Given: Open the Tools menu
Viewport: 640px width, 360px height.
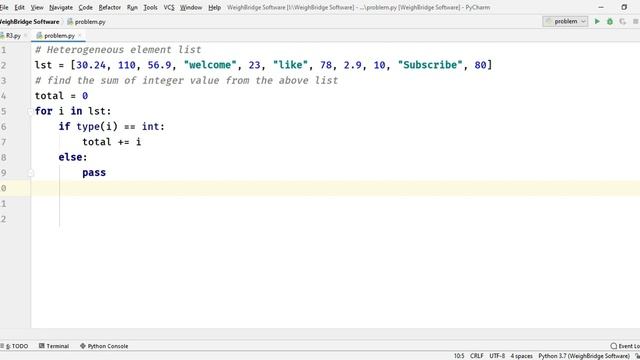Looking at the screenshot, I should 150,7.
